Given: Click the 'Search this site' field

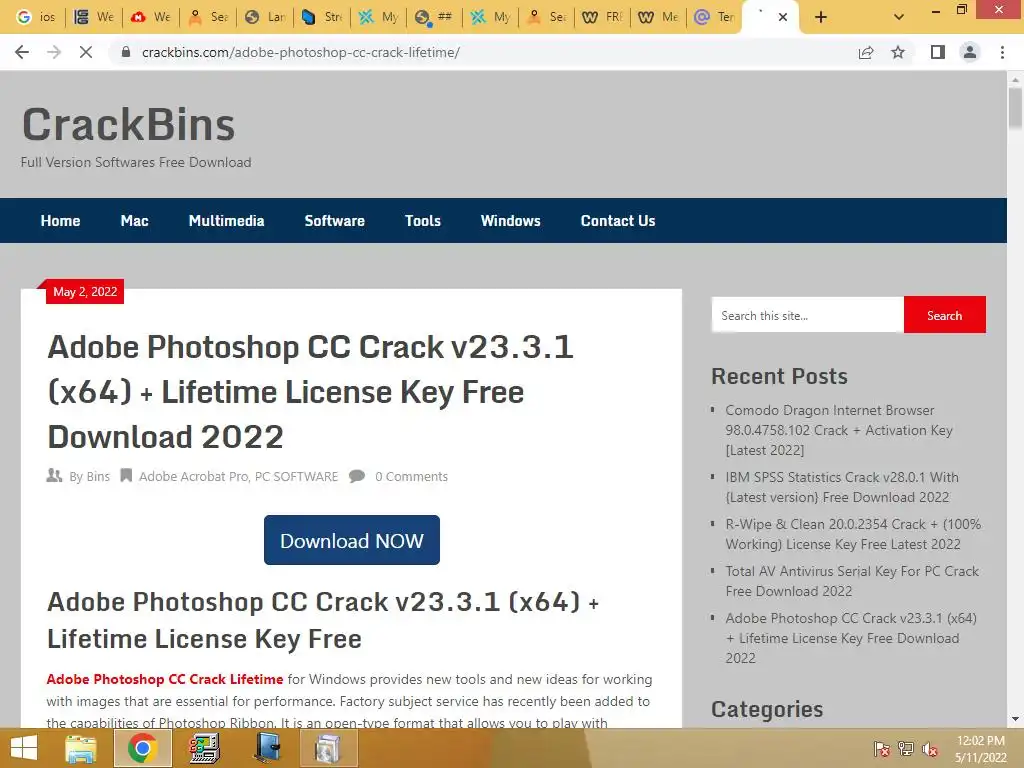Looking at the screenshot, I should coord(808,315).
